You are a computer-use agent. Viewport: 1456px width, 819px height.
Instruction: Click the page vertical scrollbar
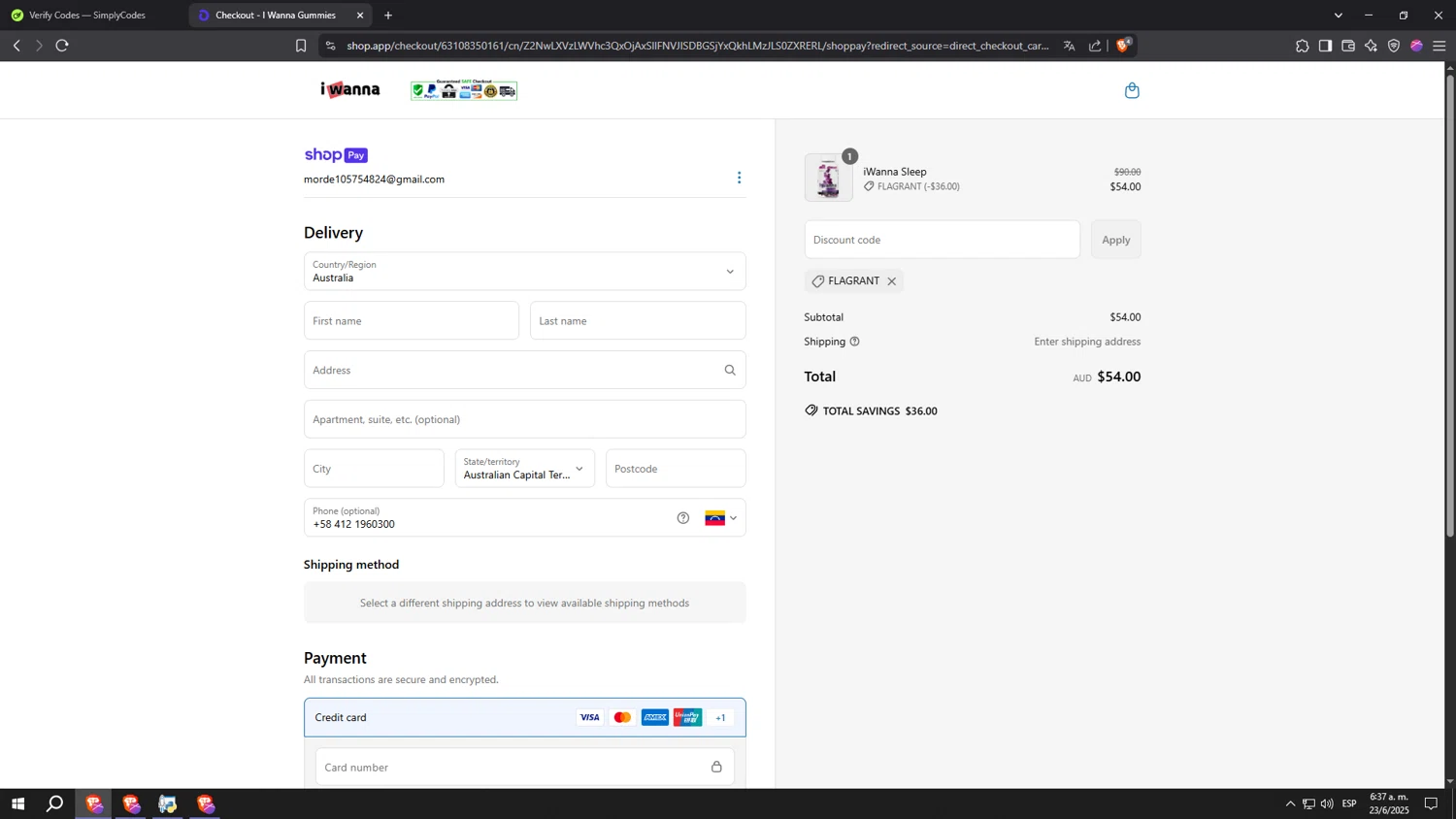click(1450, 305)
